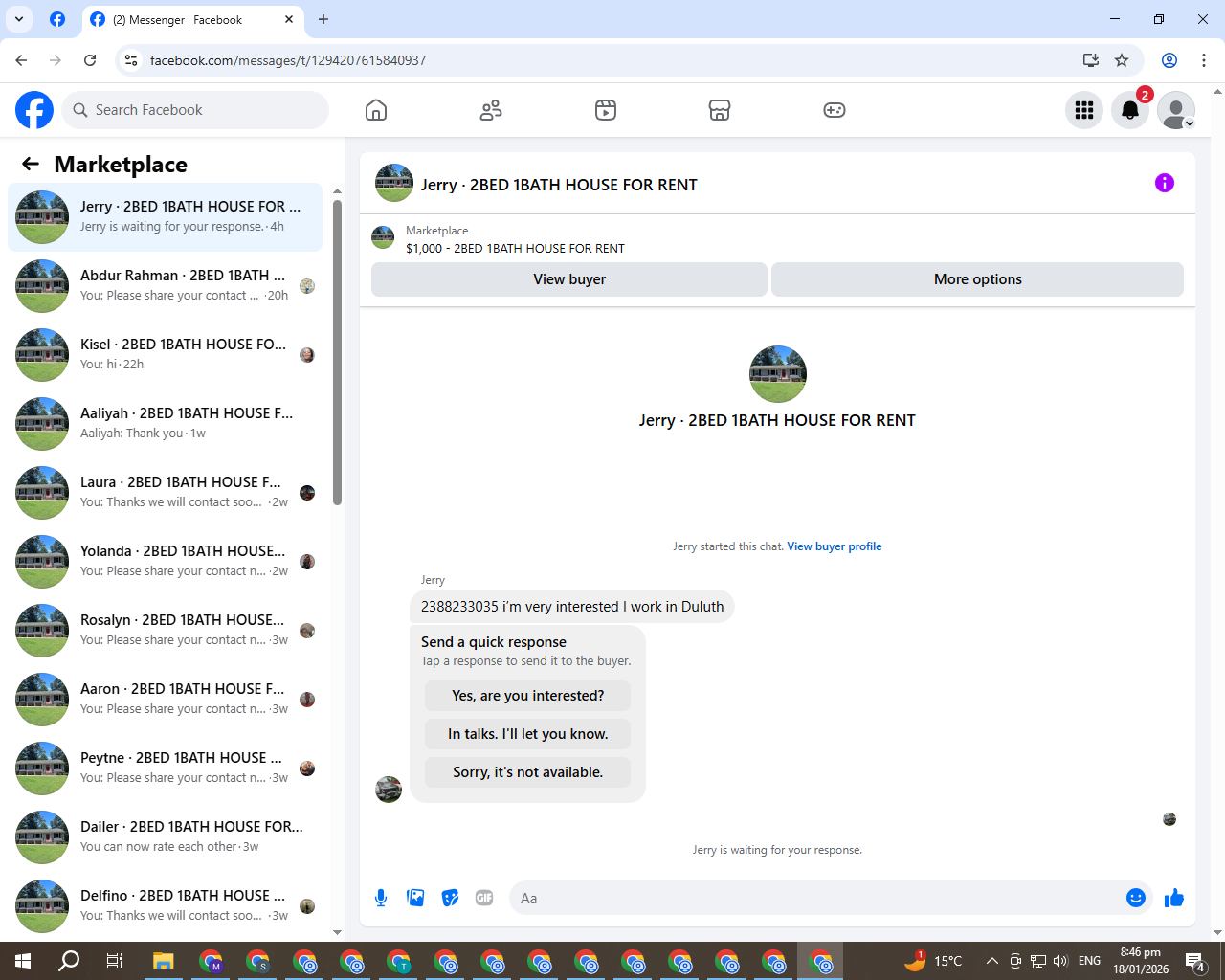Open the Abdur Rahman conversation

click(x=165, y=286)
